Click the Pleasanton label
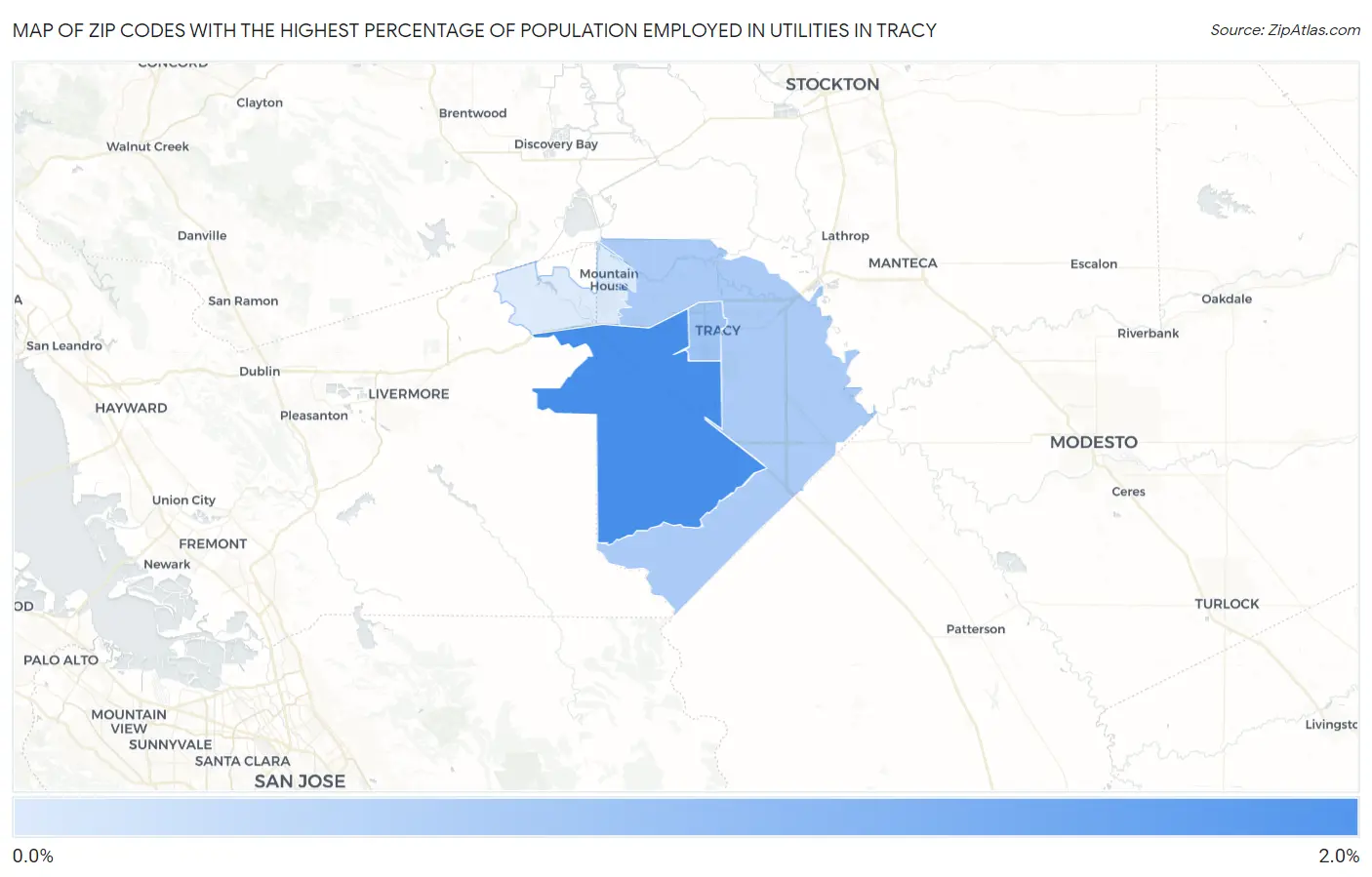The image size is (1372, 877). [314, 416]
